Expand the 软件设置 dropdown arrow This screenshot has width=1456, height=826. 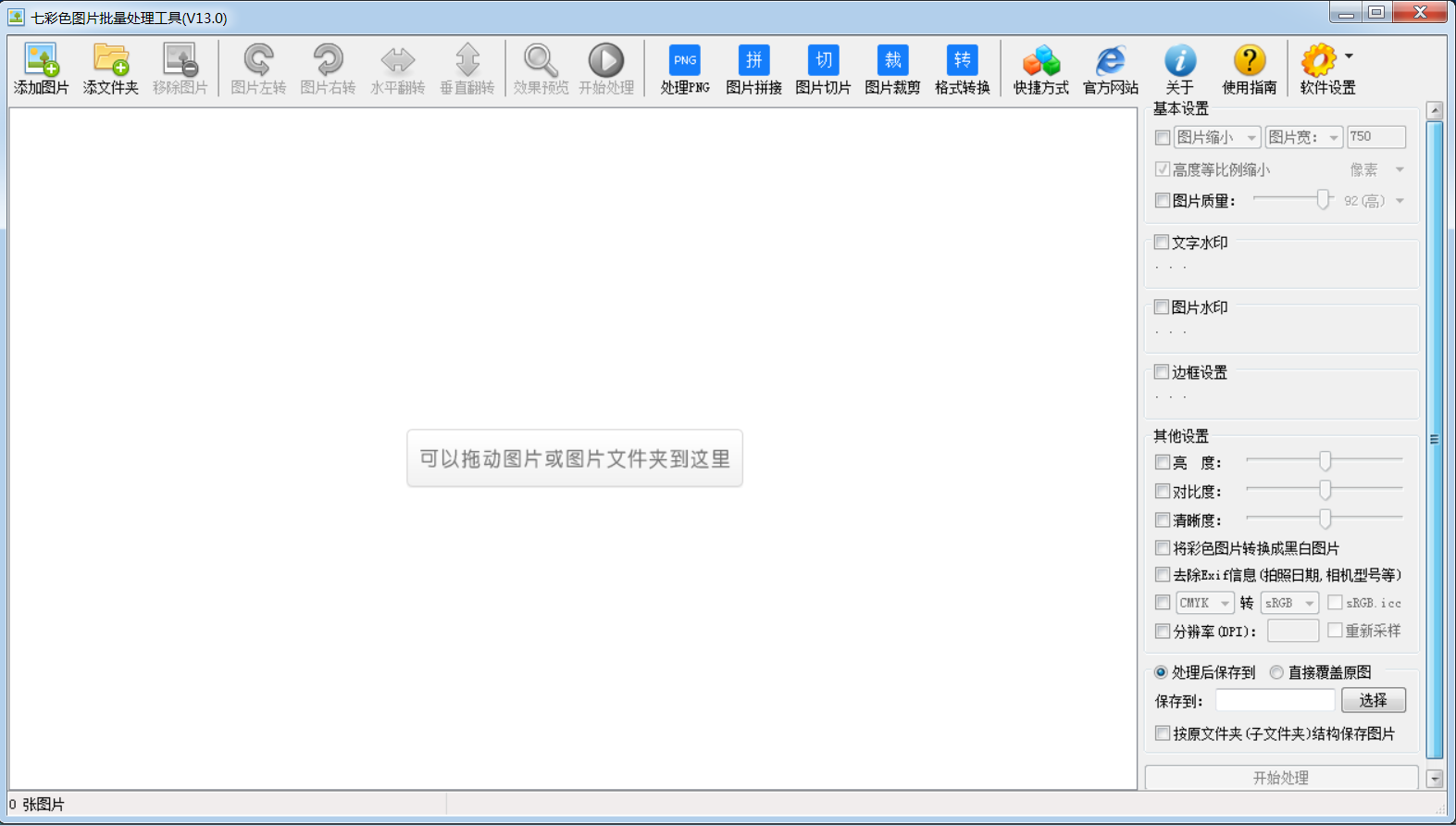[x=1349, y=56]
